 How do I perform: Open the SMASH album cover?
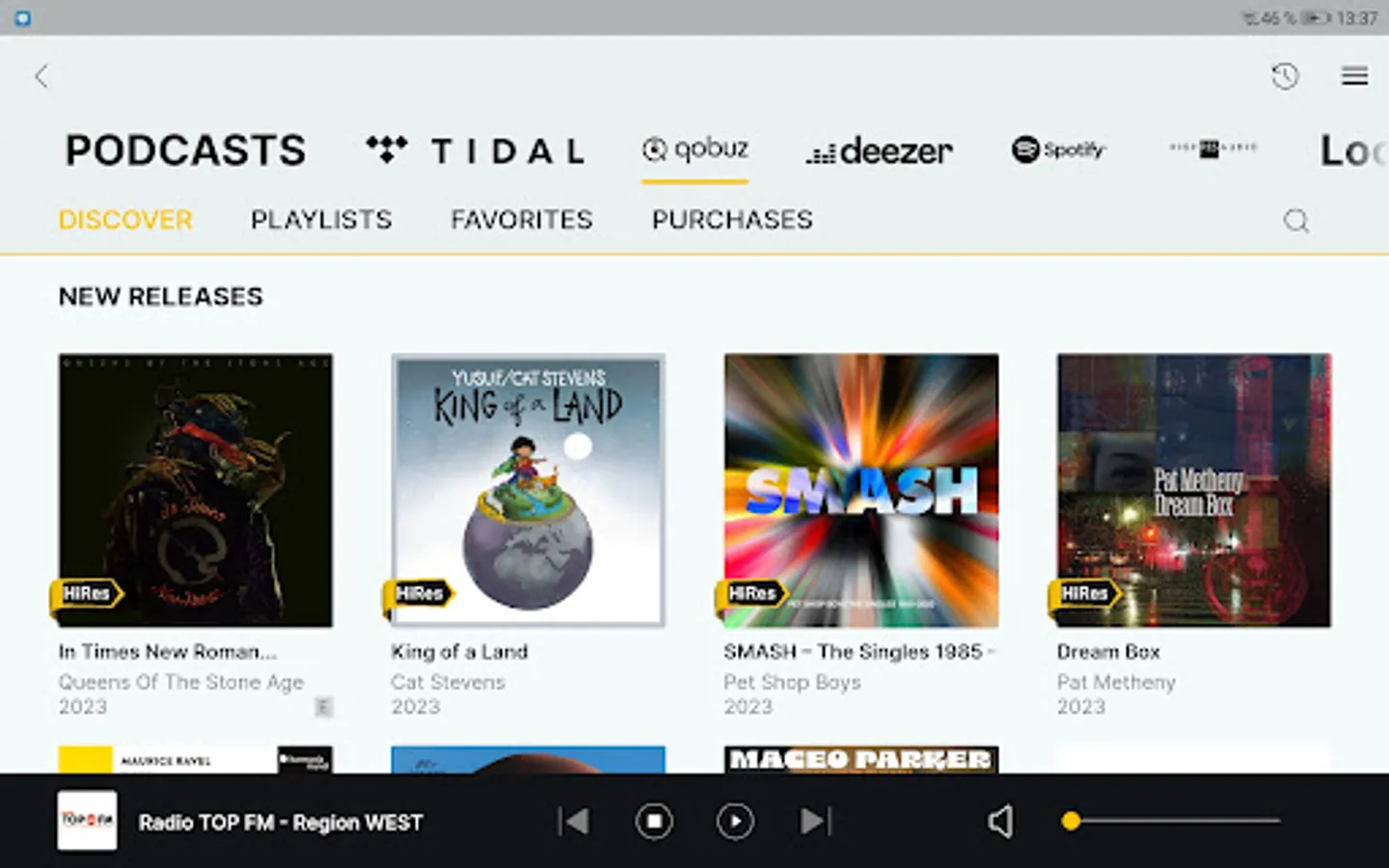(x=861, y=490)
